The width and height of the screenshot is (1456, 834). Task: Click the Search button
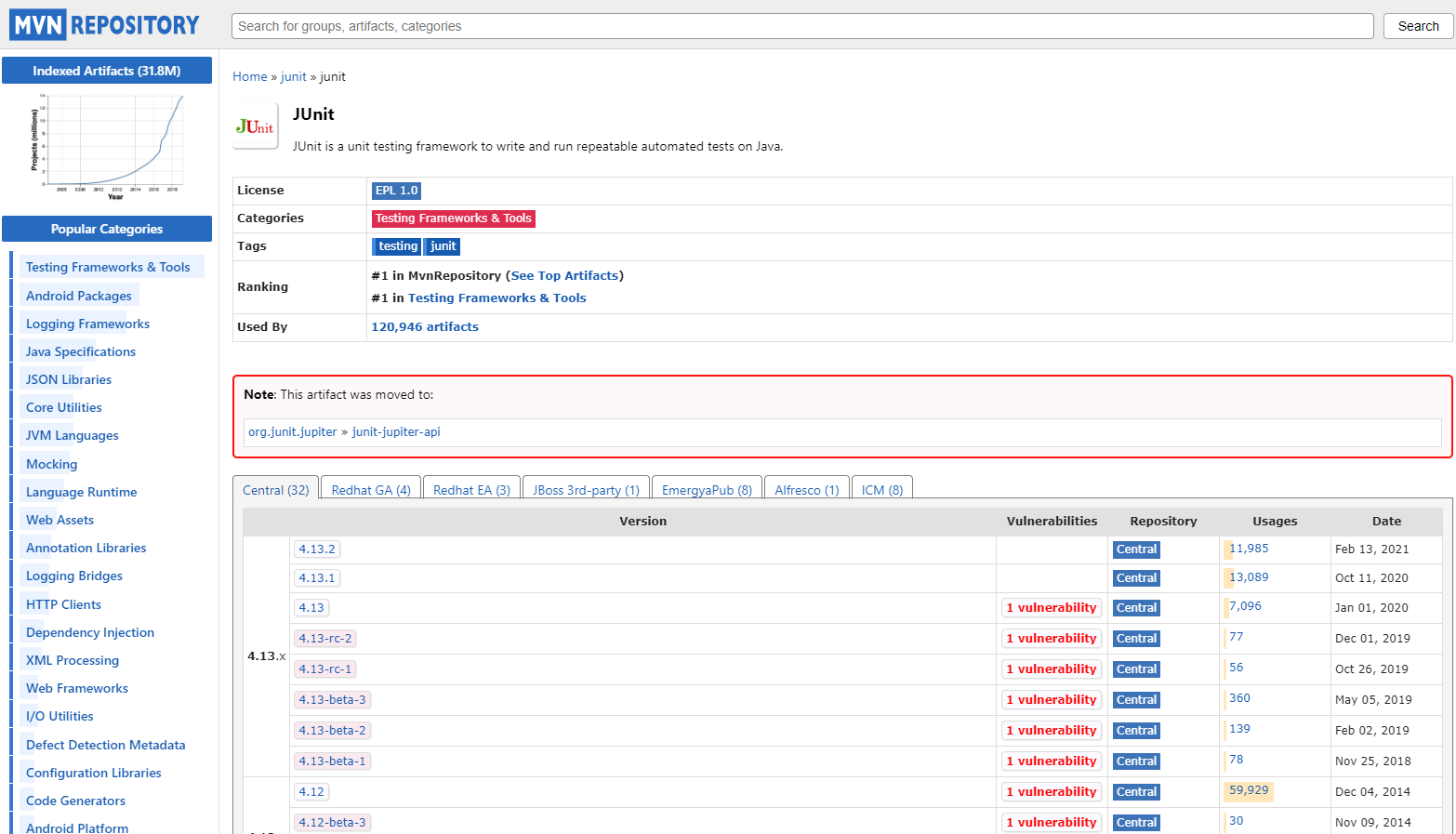[1418, 26]
